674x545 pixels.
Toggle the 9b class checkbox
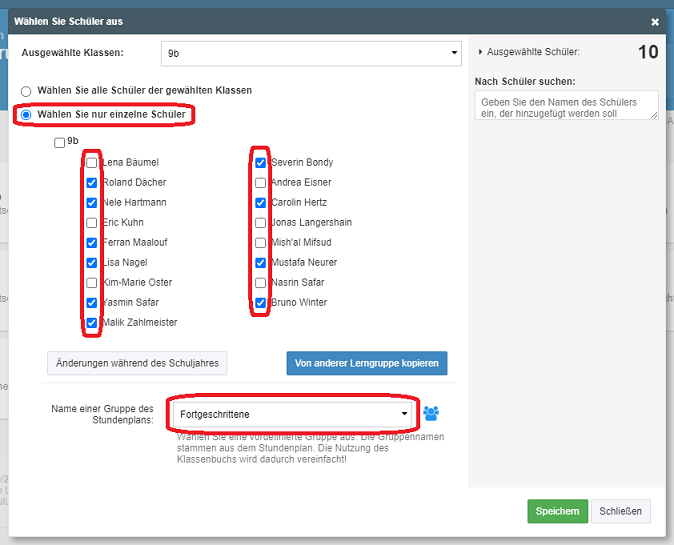click(x=60, y=142)
